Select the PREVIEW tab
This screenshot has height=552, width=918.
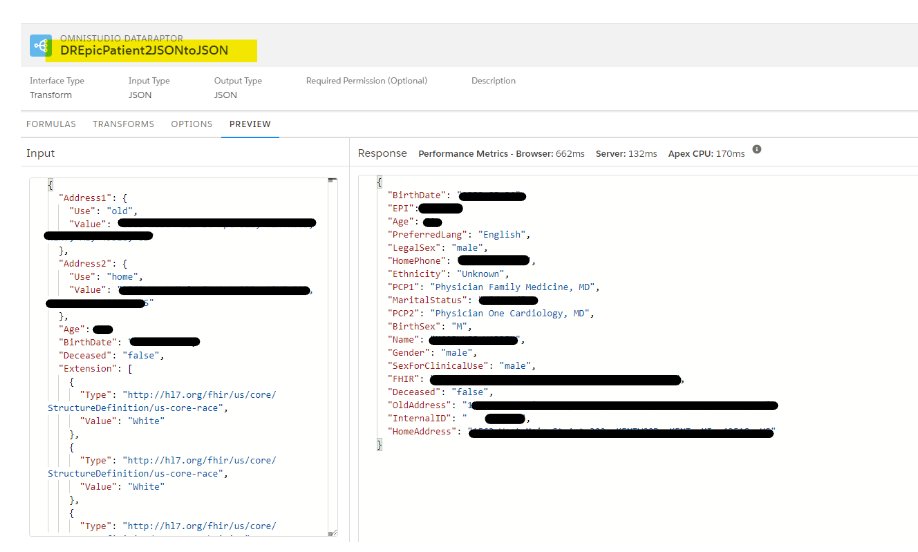pos(250,124)
